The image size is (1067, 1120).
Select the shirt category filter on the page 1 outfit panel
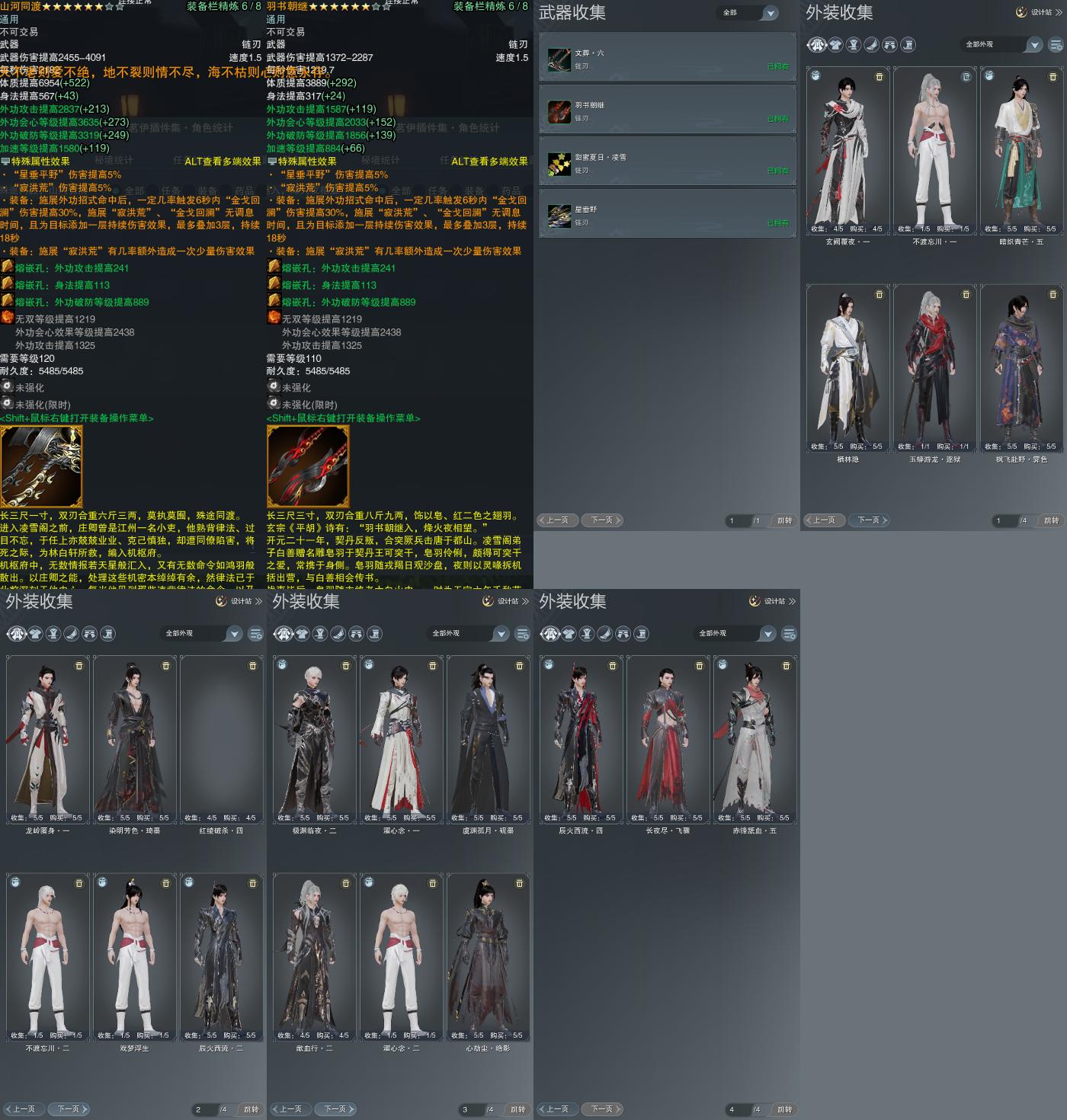[x=835, y=45]
